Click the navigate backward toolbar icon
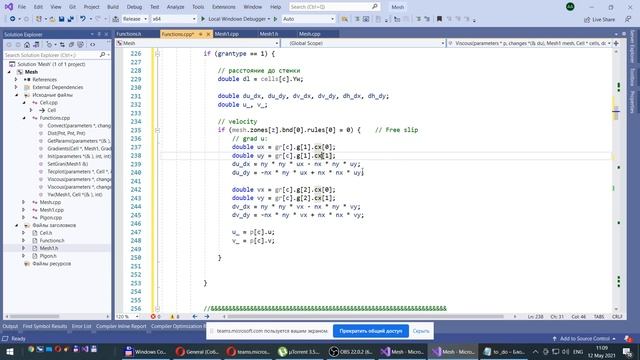Viewport: 640px width, 360px height. [13, 19]
